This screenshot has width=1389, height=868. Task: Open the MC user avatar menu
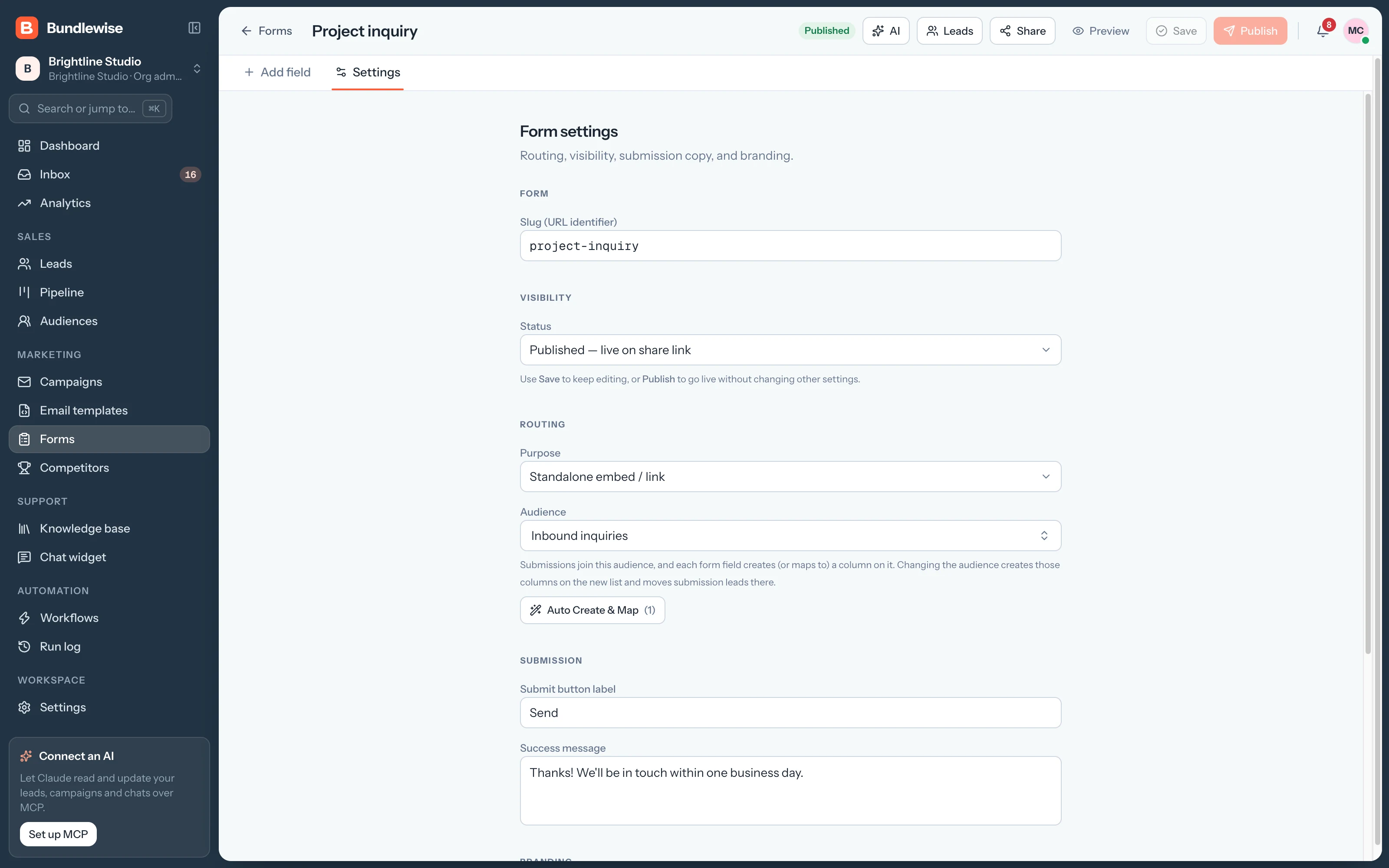(1356, 31)
